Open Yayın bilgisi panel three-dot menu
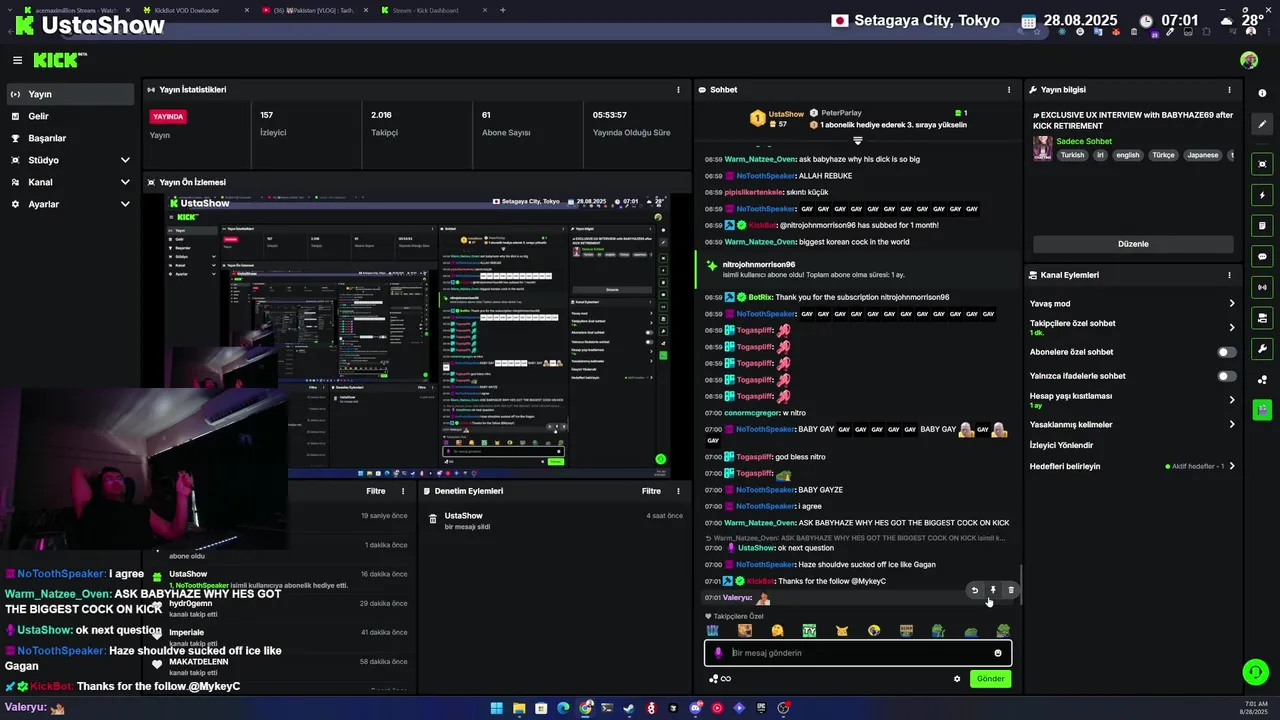The height and width of the screenshot is (720, 1280). (1230, 90)
